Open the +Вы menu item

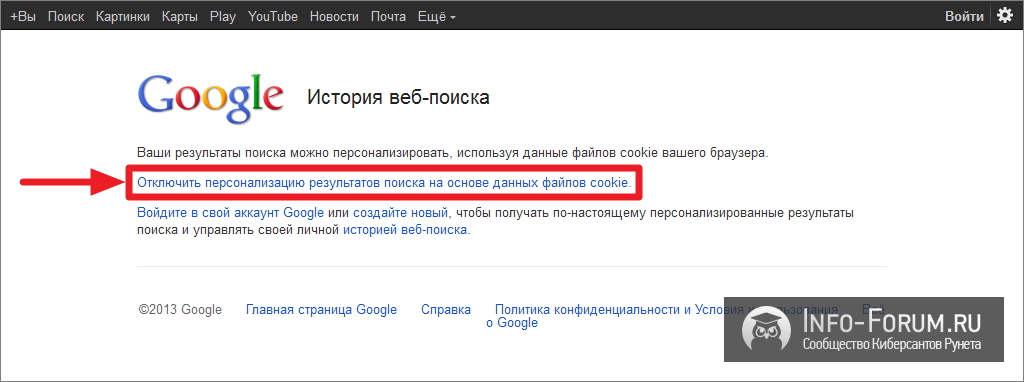click(23, 17)
